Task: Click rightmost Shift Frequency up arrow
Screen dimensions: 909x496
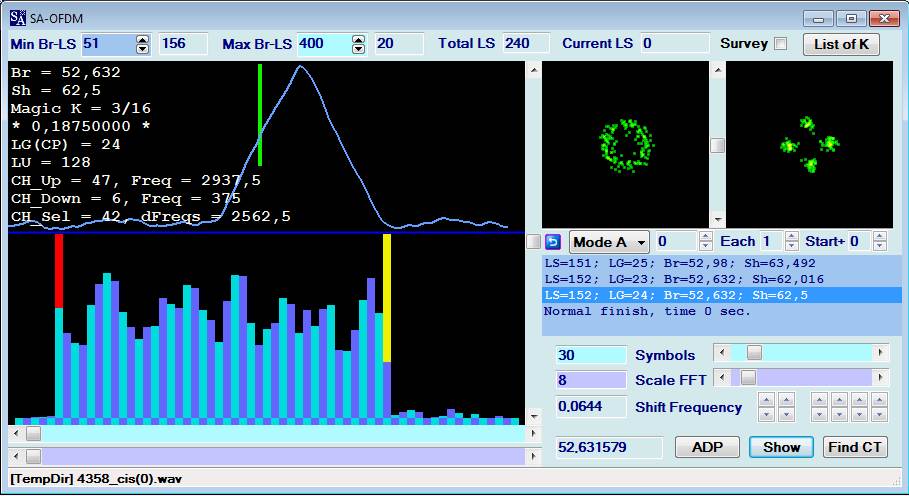Action: click(x=879, y=400)
